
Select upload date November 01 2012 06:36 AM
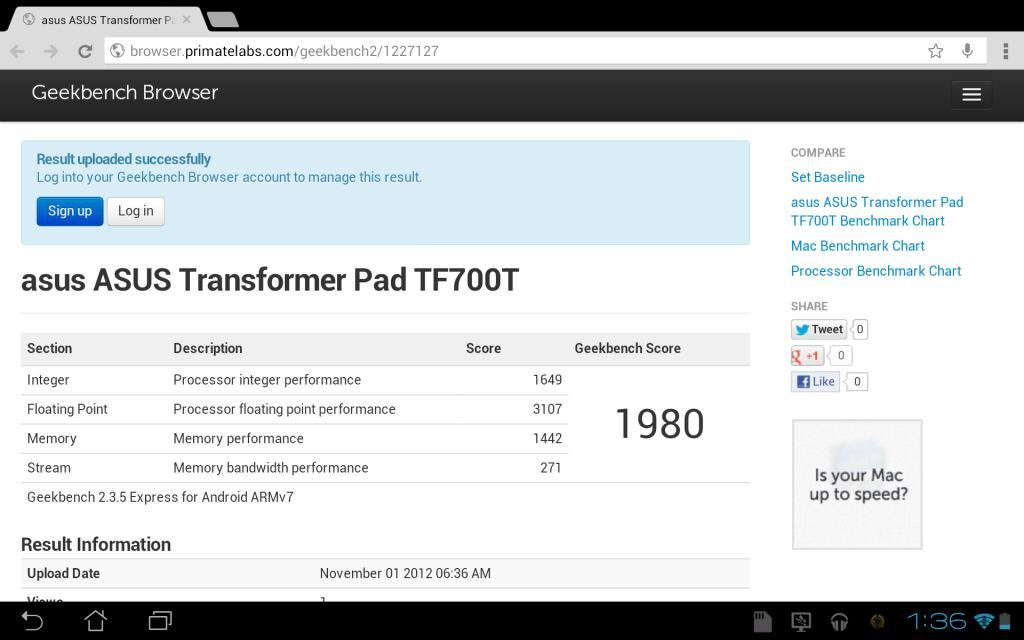coord(405,573)
